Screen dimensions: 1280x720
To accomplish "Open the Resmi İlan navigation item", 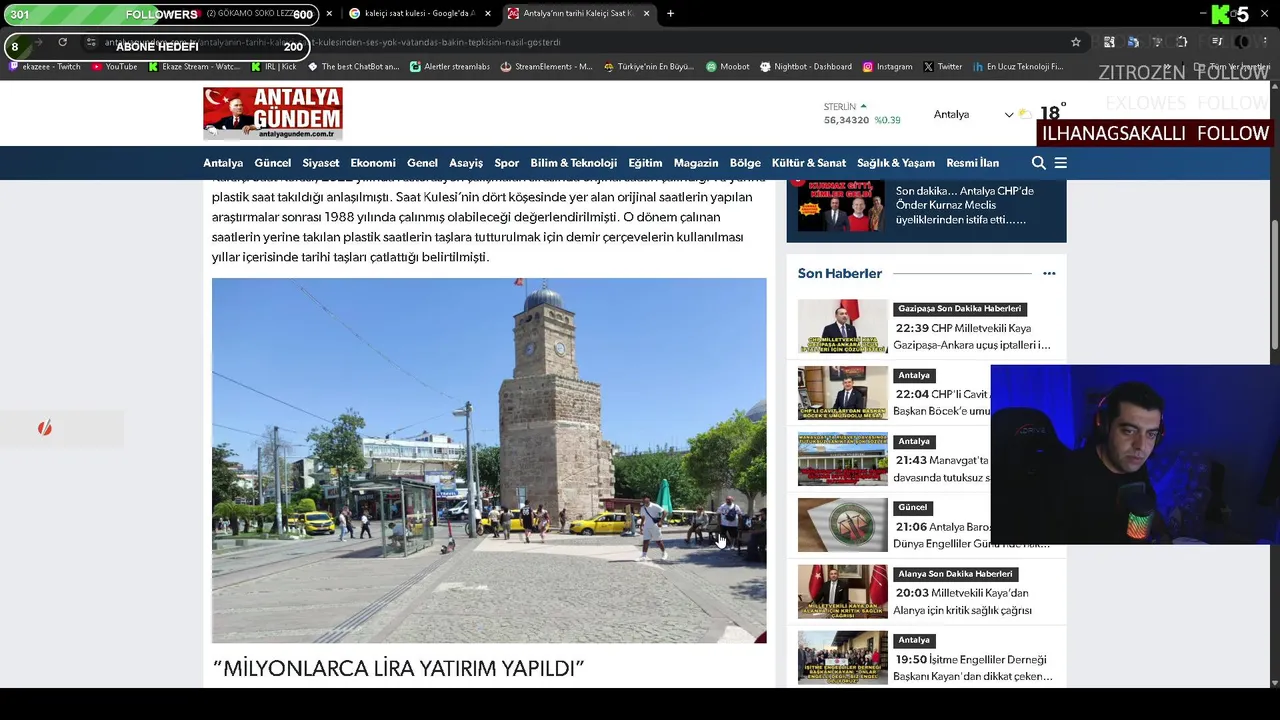I will click(x=973, y=163).
